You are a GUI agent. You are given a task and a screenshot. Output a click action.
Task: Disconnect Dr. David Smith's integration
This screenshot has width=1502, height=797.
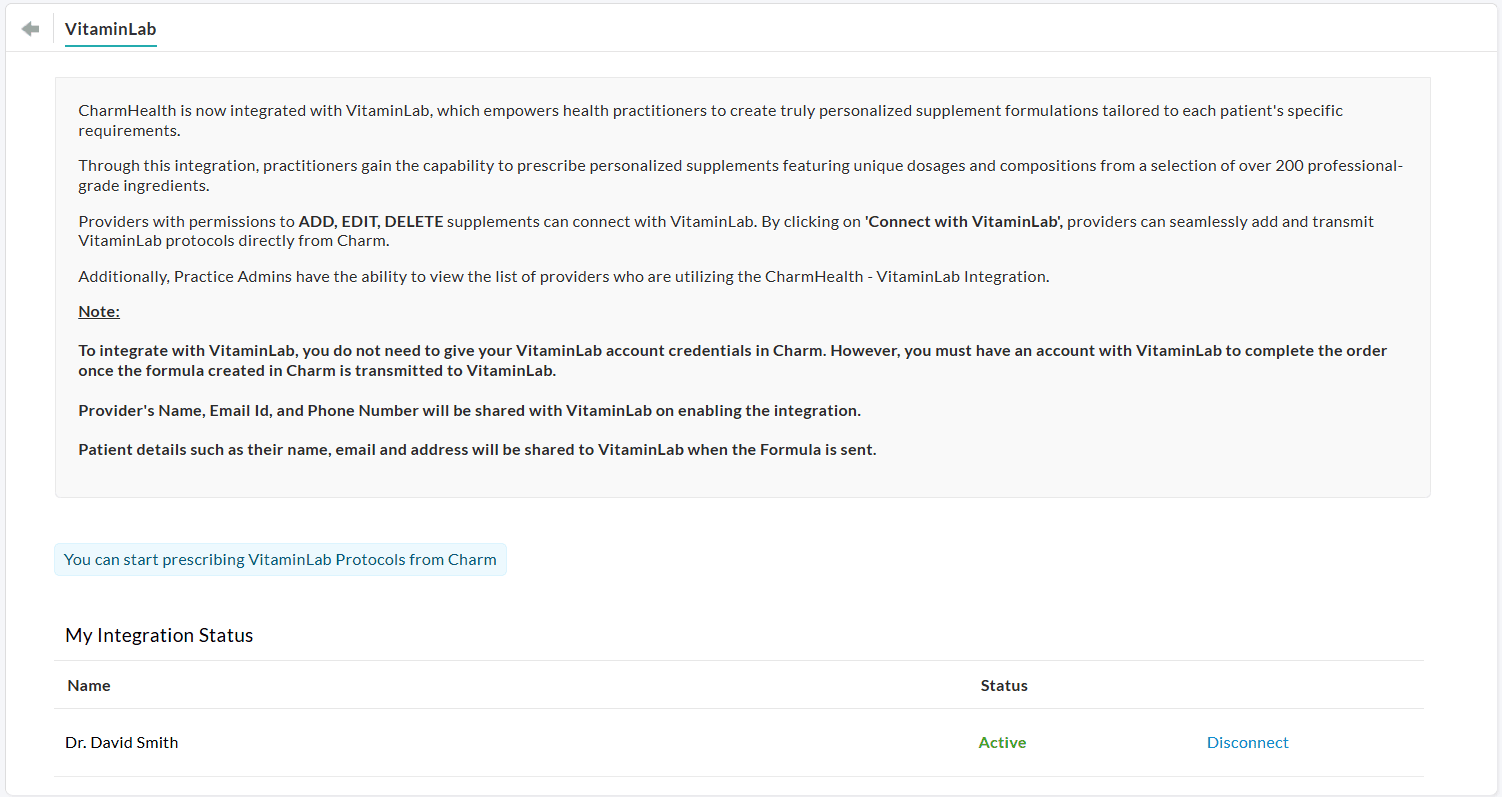click(1247, 742)
